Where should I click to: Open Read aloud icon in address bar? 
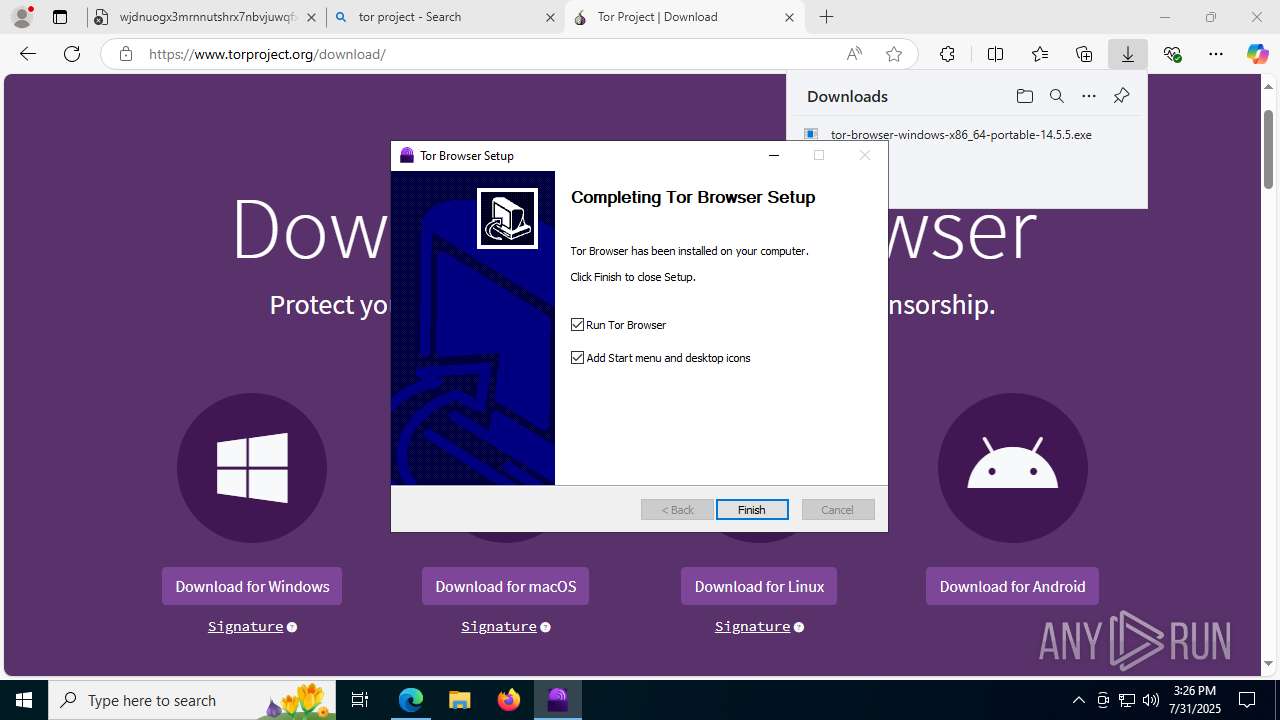854,54
